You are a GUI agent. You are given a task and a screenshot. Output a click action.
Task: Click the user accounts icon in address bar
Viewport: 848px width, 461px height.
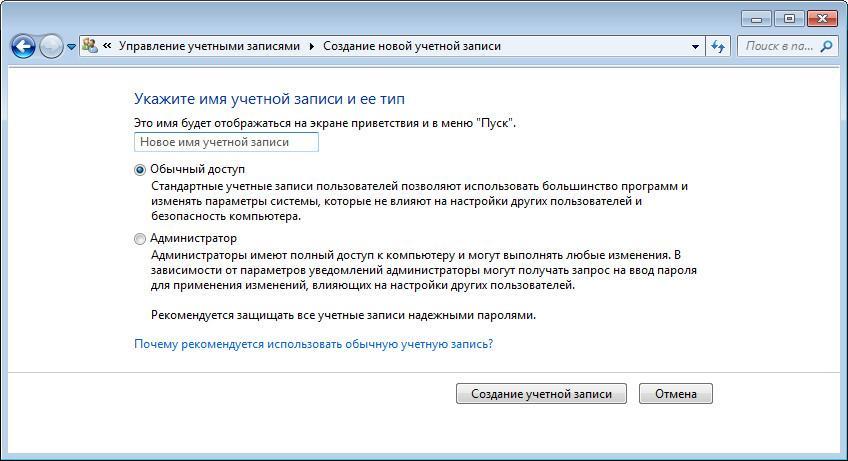coord(89,46)
